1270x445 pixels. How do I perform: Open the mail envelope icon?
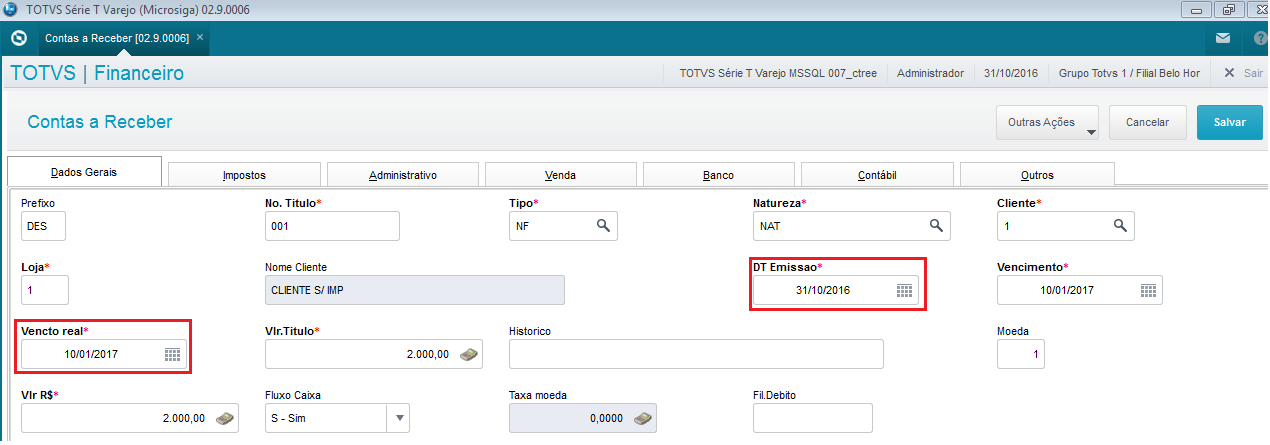1223,39
